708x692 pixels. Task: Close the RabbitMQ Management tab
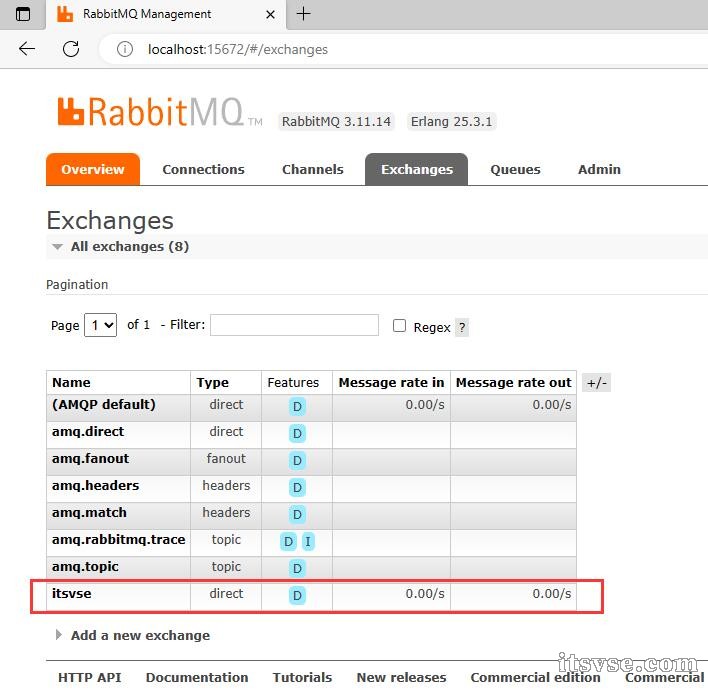click(270, 14)
